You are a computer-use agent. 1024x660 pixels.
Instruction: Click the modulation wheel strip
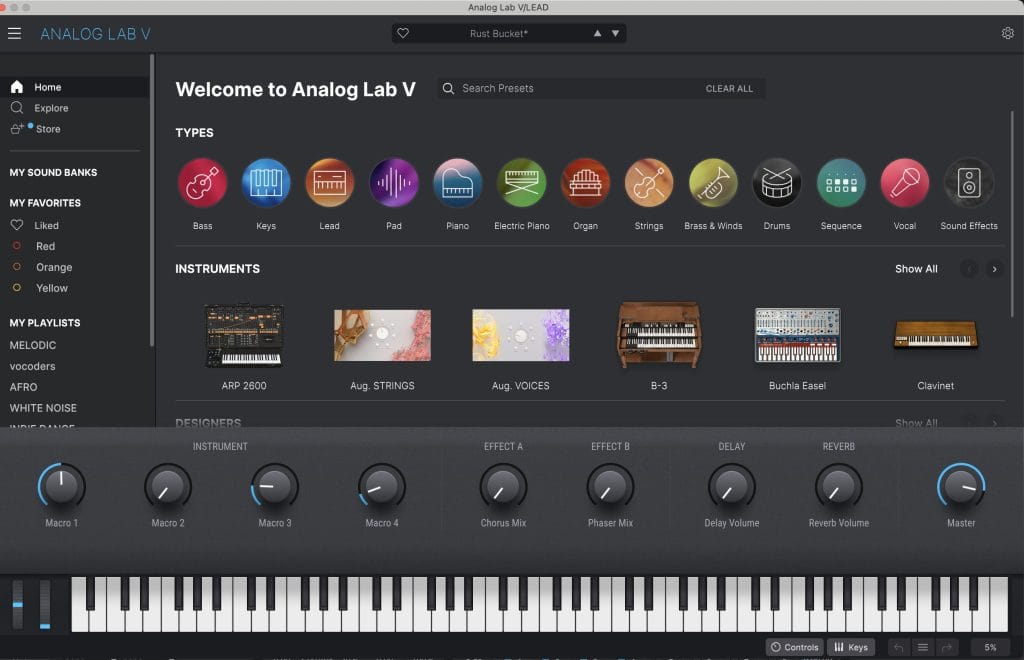point(44,605)
